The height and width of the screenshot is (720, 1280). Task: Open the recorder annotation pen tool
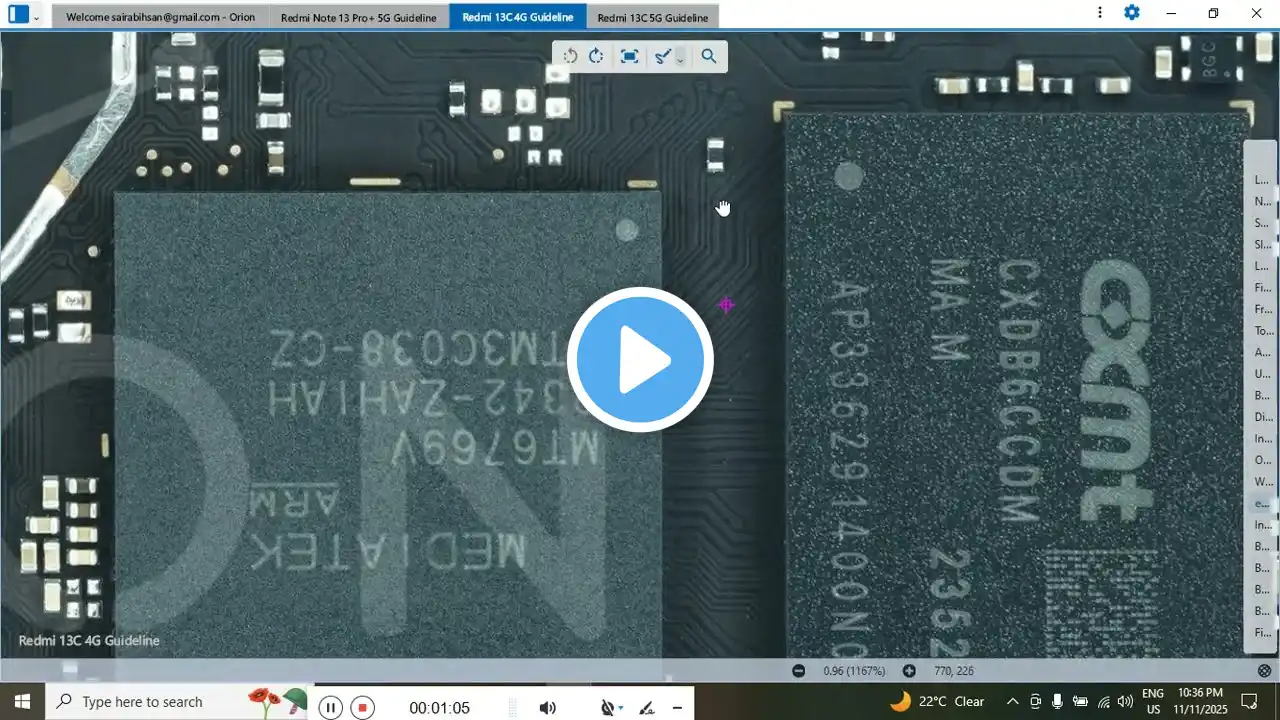coord(647,708)
